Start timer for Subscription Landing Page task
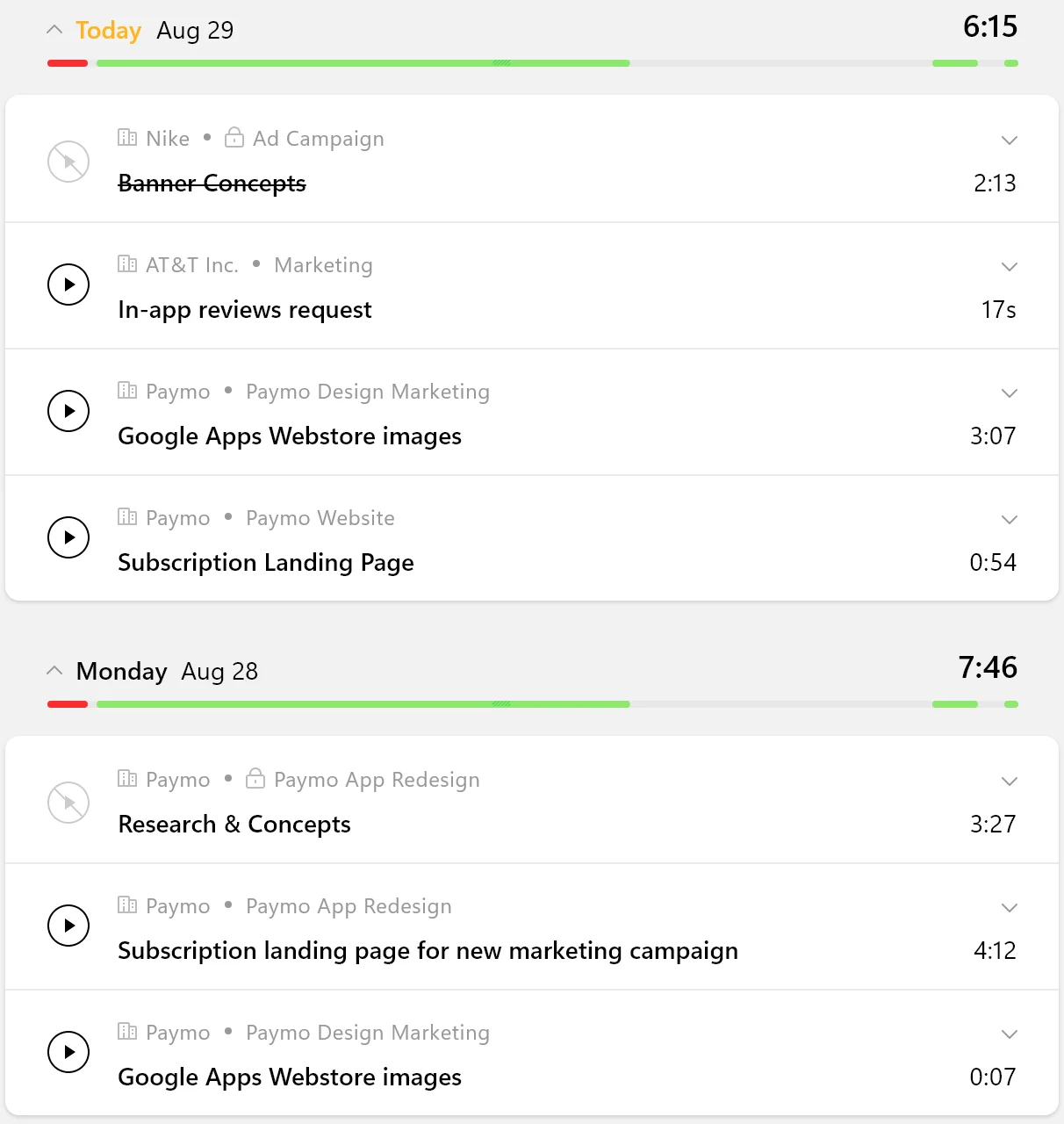 coord(68,537)
